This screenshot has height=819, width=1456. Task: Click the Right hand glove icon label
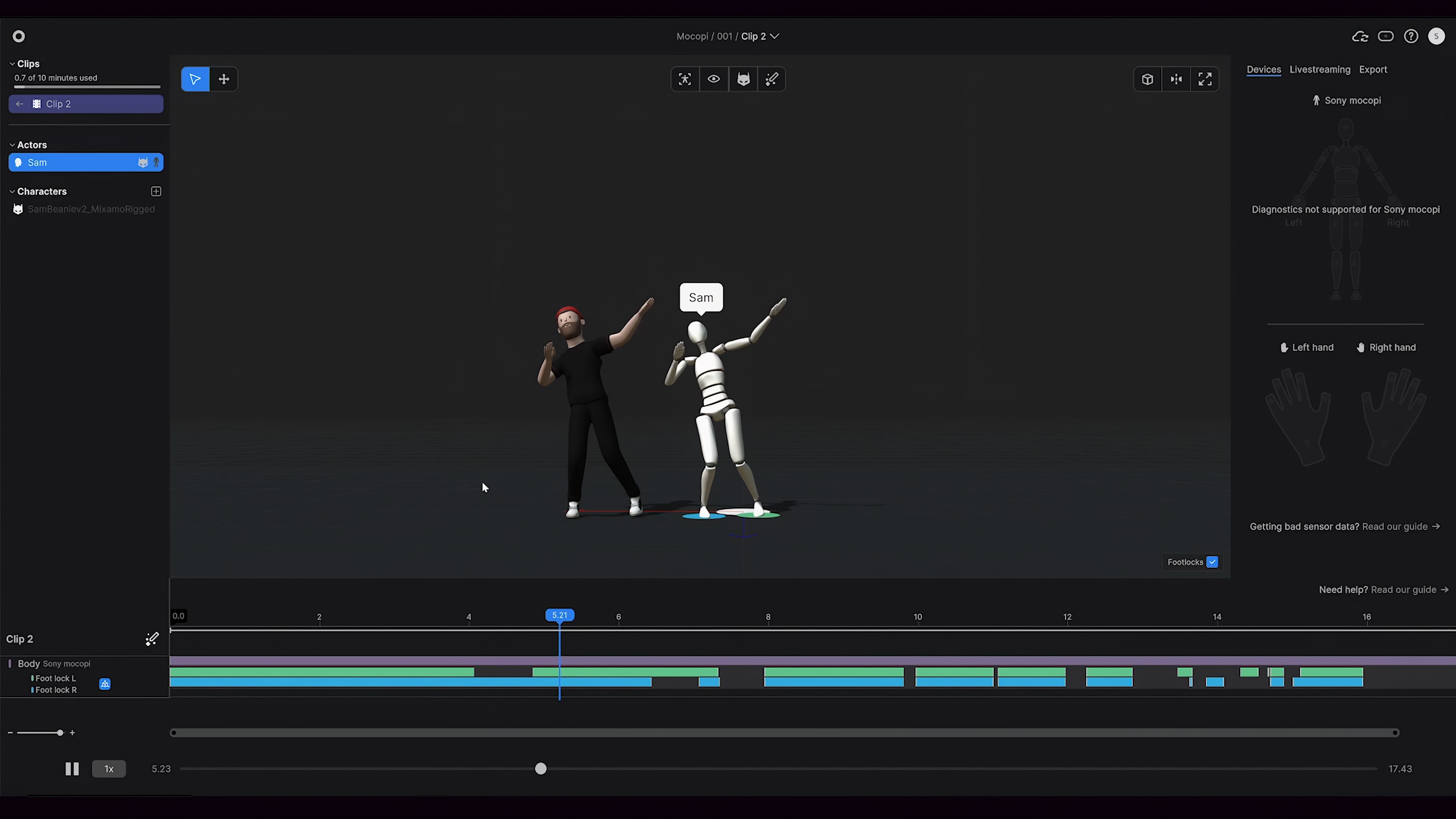(1387, 348)
